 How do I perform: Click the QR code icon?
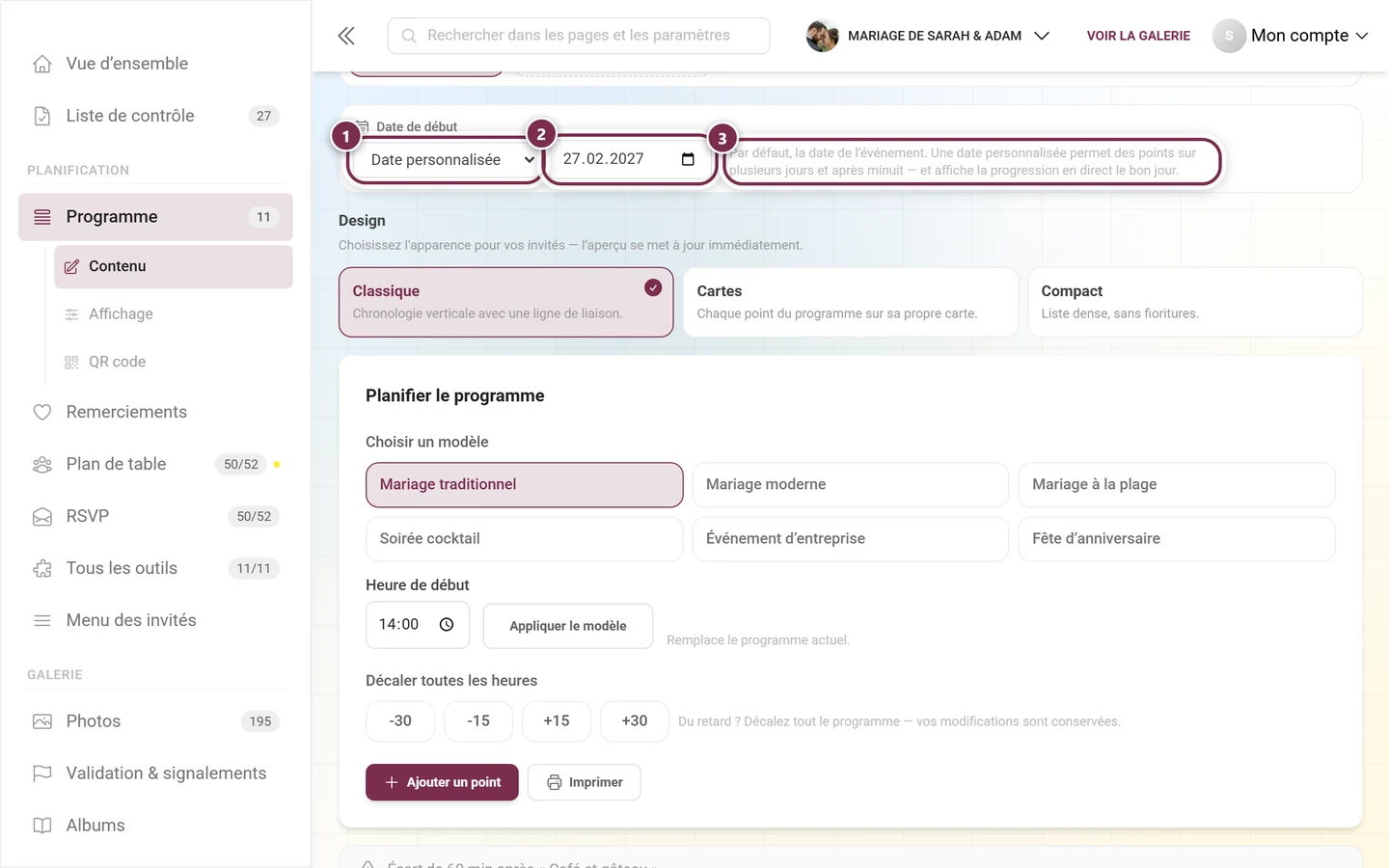click(71, 362)
